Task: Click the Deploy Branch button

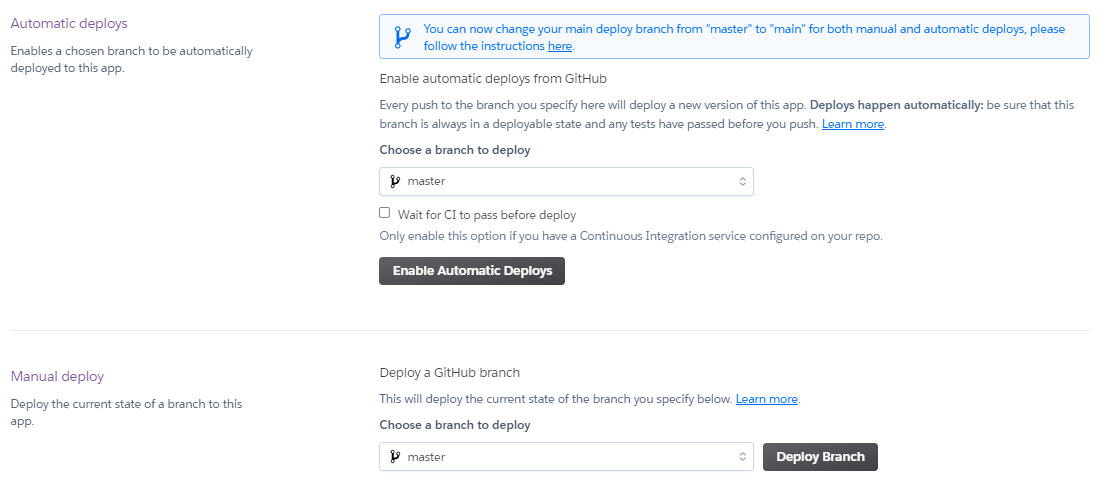Action: point(820,457)
